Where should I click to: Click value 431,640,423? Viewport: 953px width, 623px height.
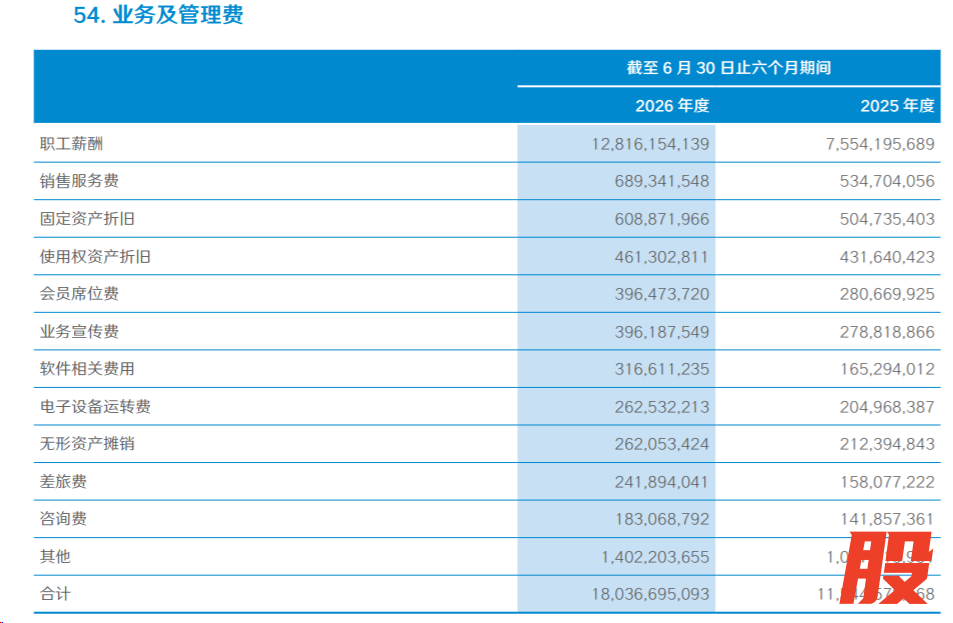(x=887, y=257)
